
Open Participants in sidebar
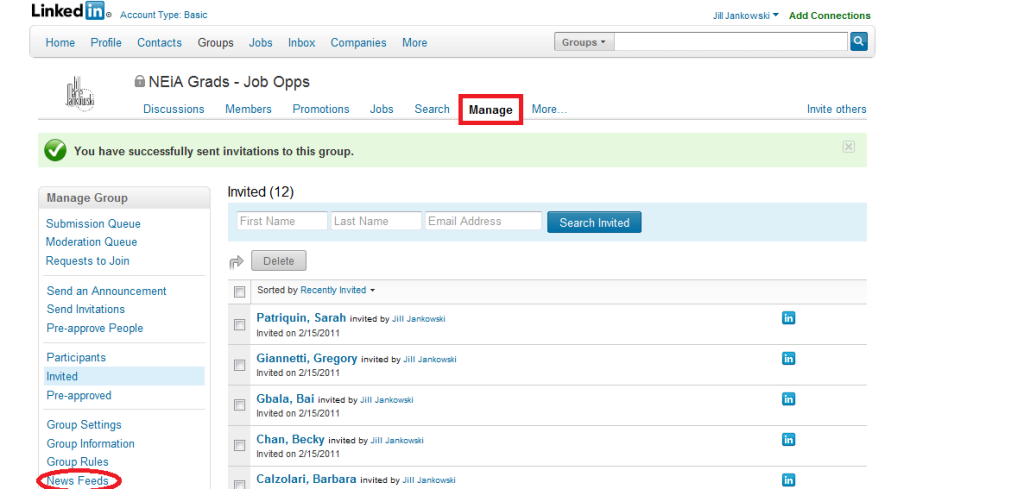click(76, 357)
